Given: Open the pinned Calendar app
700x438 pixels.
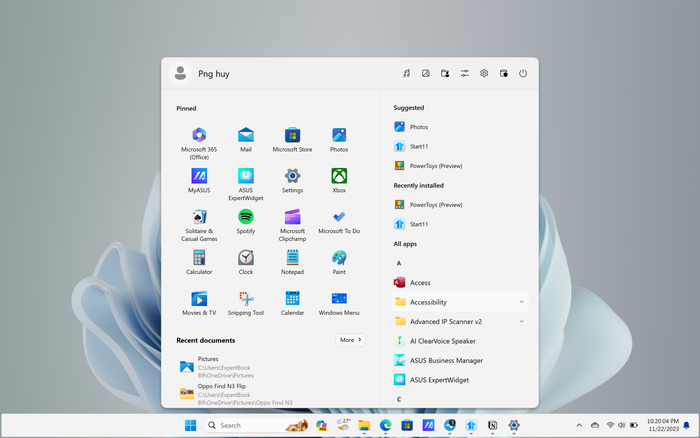Looking at the screenshot, I should (292, 303).
